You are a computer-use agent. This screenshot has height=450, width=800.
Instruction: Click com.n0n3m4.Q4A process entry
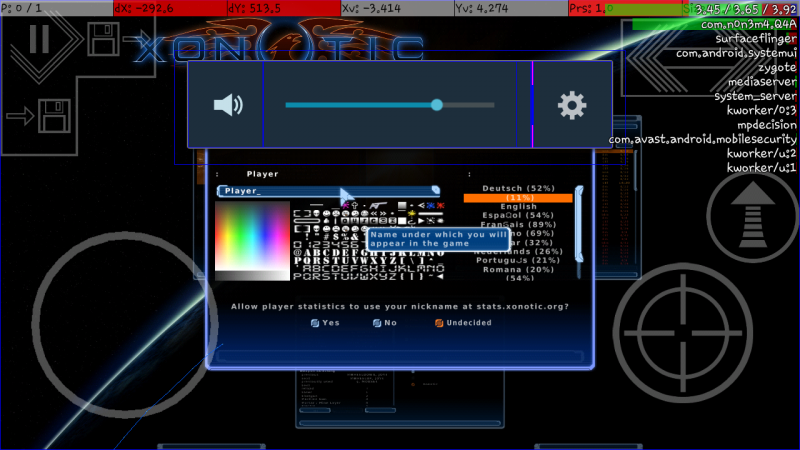(x=748, y=24)
